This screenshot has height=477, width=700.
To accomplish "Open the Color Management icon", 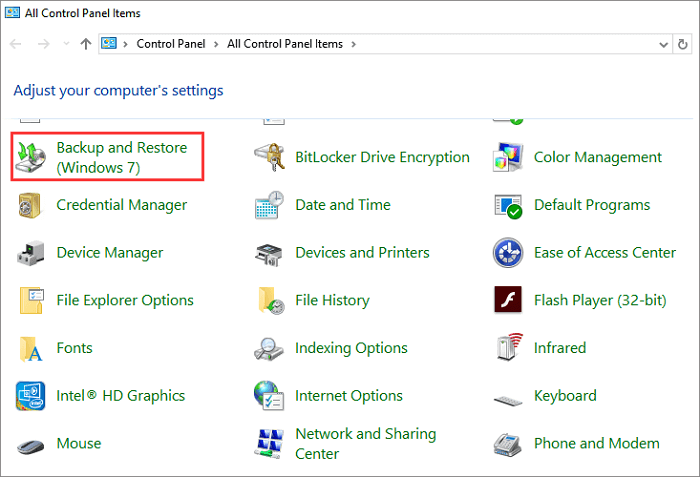I will 509,157.
